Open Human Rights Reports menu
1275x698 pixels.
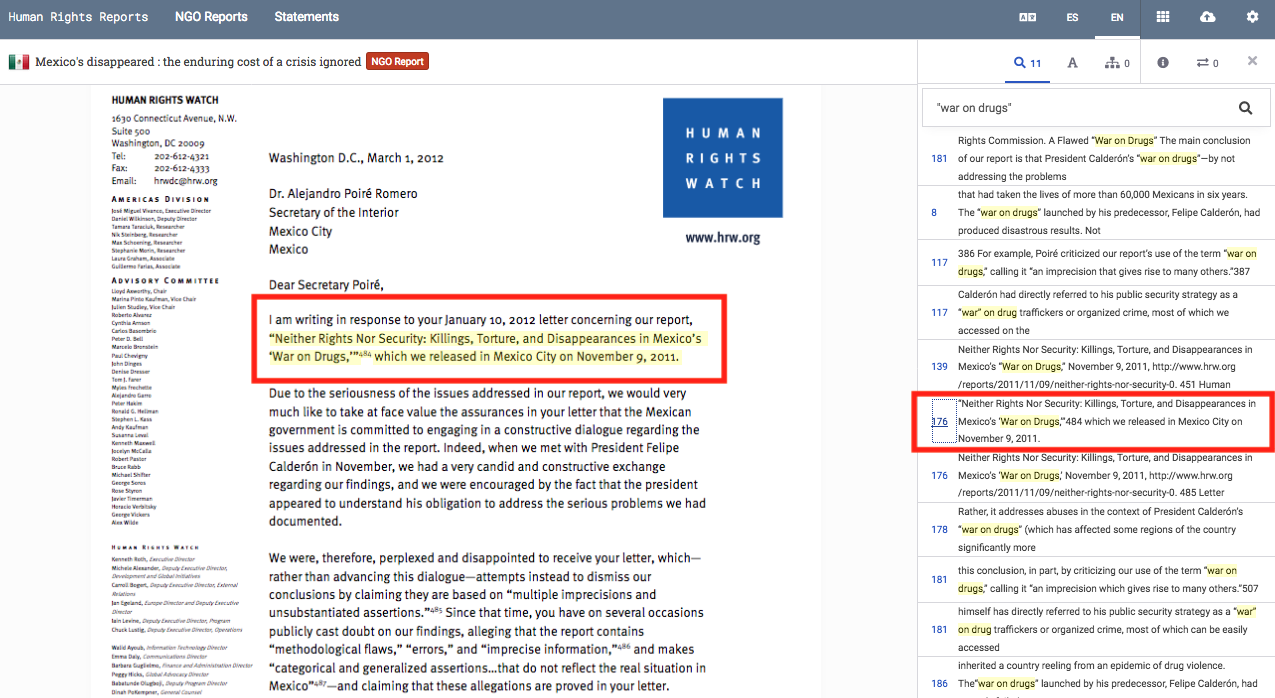pyautogui.click(x=78, y=17)
